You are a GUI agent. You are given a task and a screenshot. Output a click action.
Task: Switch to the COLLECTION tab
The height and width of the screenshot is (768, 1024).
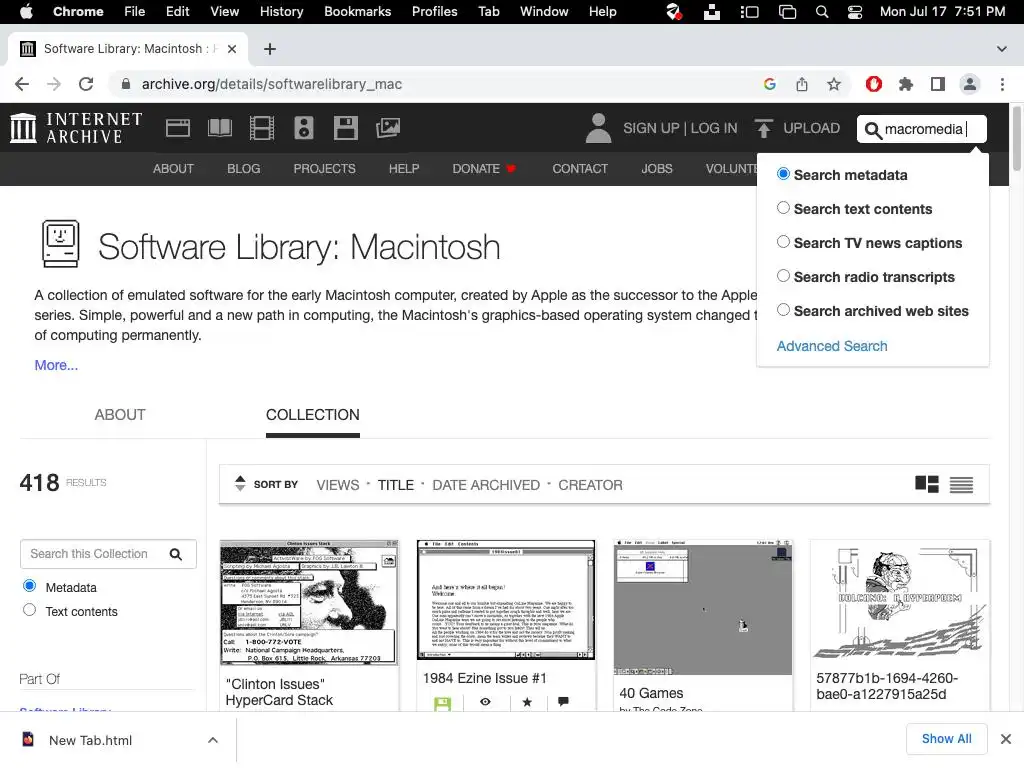pos(313,415)
